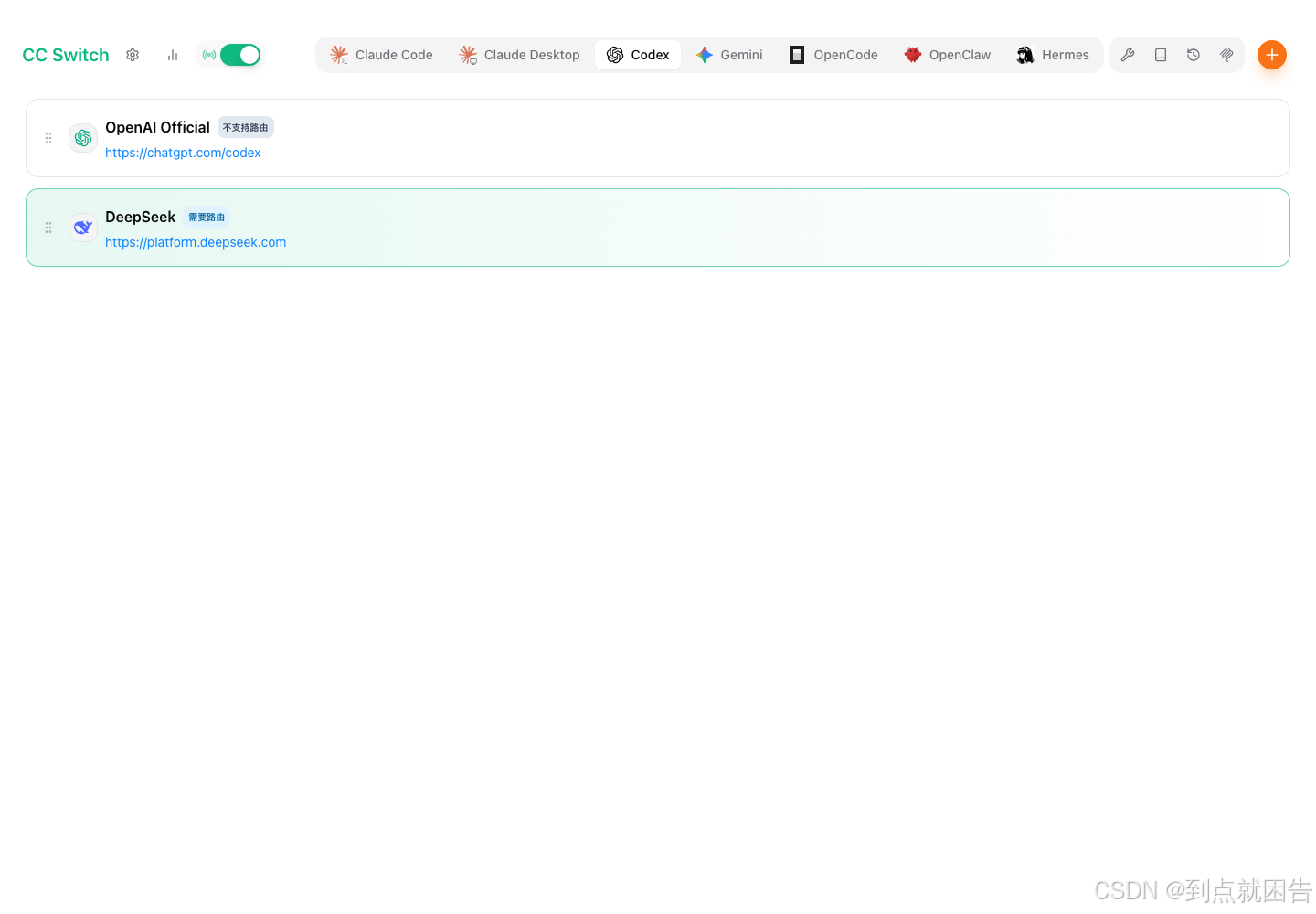Open the history clock icon
The width and height of the screenshot is (1316, 914).
[1194, 55]
